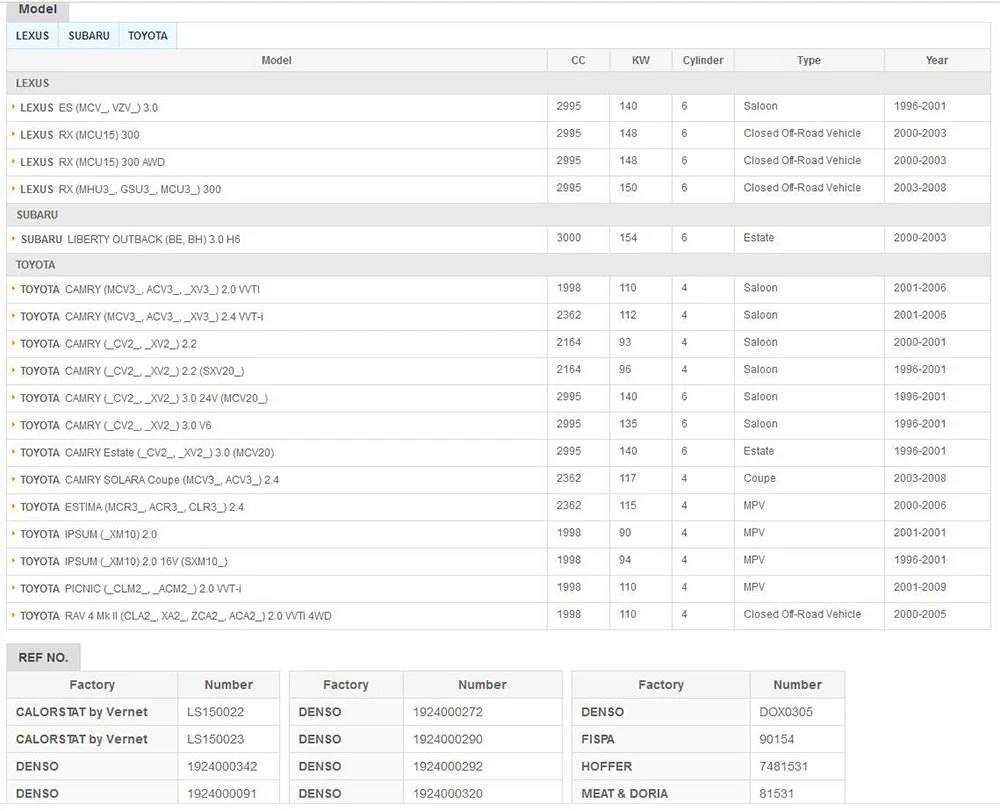The height and width of the screenshot is (811, 1000).
Task: Open TOYOTA IPSUM (_XM10) 2.0 16V model
Action: tap(124, 562)
